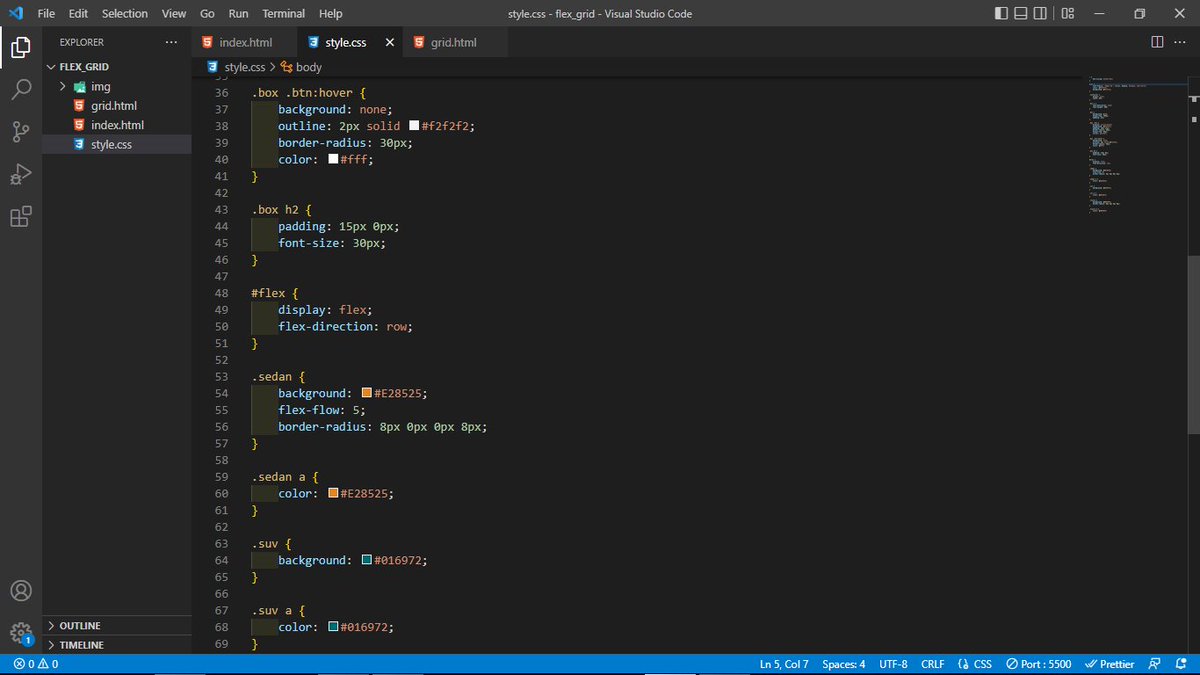Viewport: 1200px width, 675px height.
Task: Open the Extensions view
Action: [x=20, y=217]
